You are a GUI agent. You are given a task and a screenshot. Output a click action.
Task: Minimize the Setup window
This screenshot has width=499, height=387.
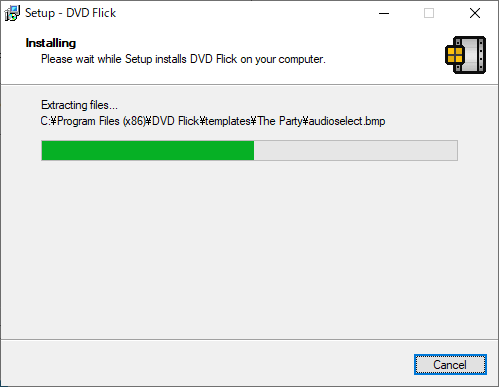384,13
